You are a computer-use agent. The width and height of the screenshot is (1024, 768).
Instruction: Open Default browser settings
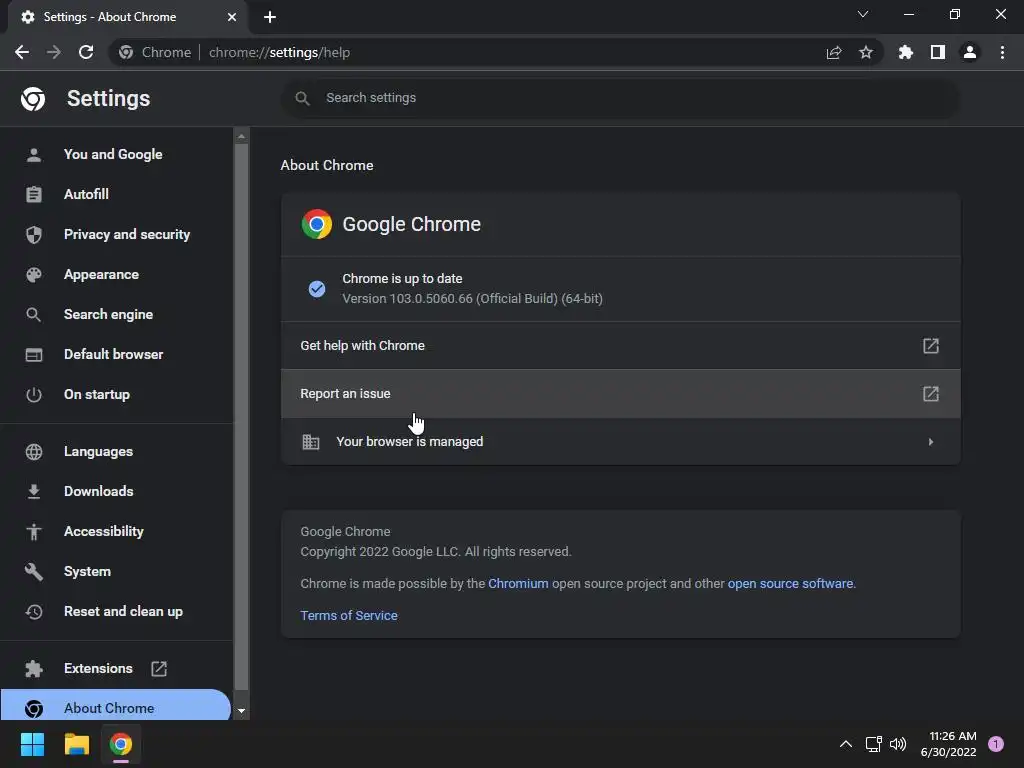pos(116,355)
